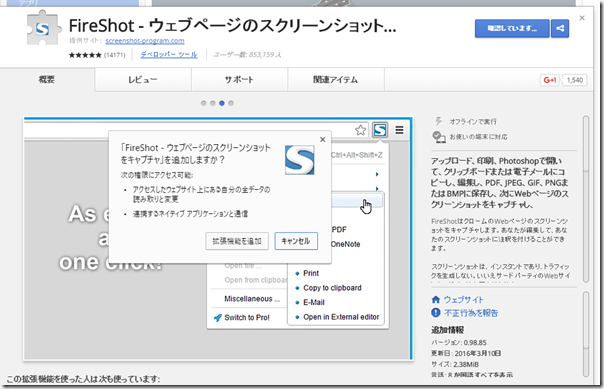The image size is (604, 389).
Task: Select the fourth carousel dot
Action: coord(231,103)
